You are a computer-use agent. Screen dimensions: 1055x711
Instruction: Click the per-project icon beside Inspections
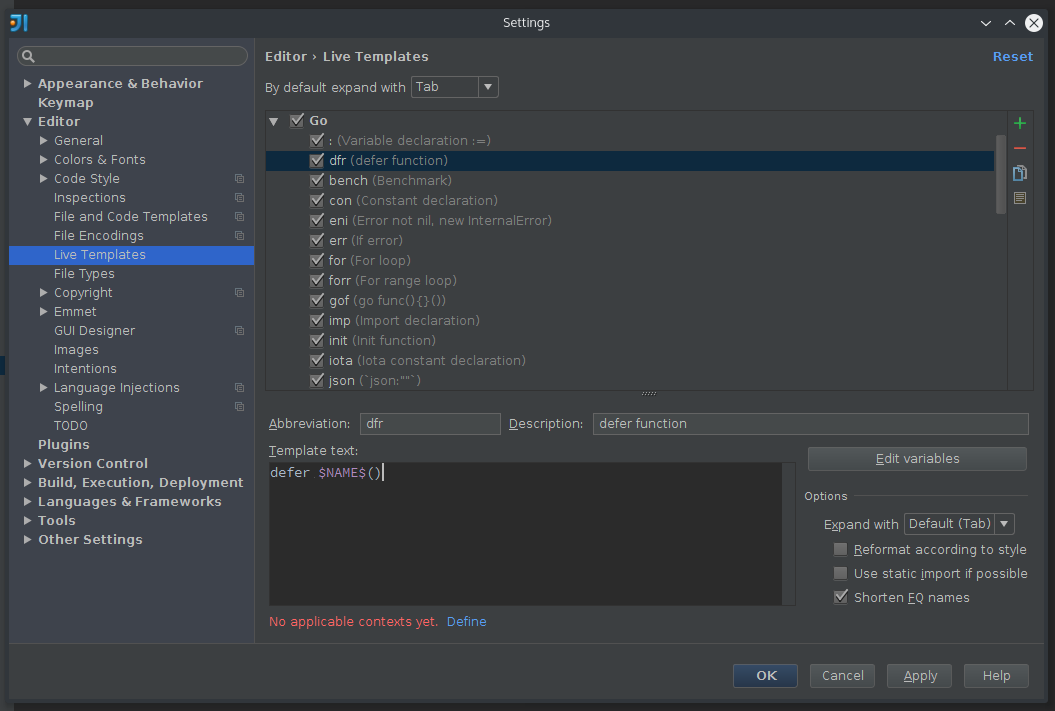239,198
